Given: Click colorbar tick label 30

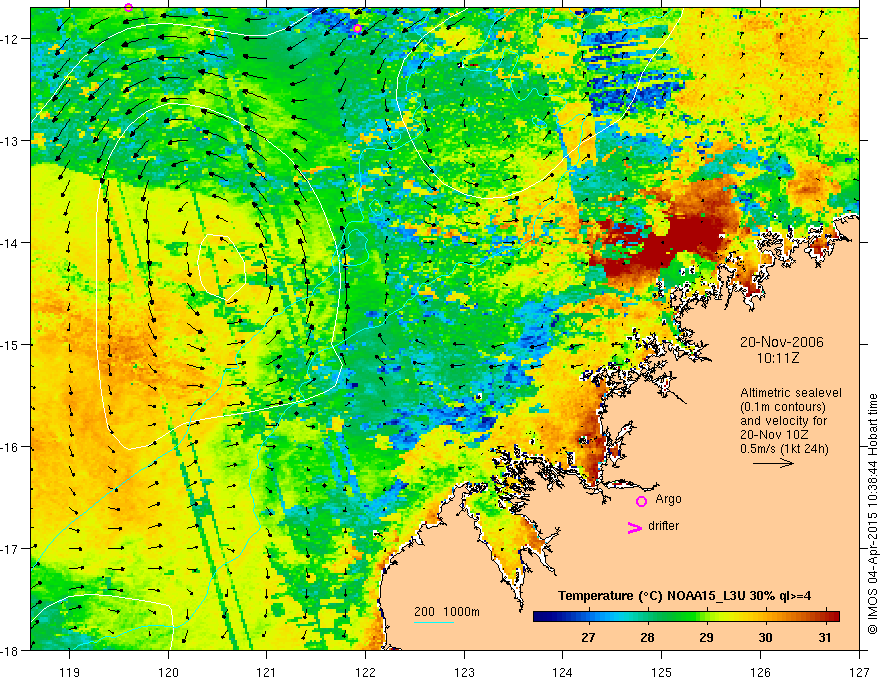Looking at the screenshot, I should coord(765,637).
